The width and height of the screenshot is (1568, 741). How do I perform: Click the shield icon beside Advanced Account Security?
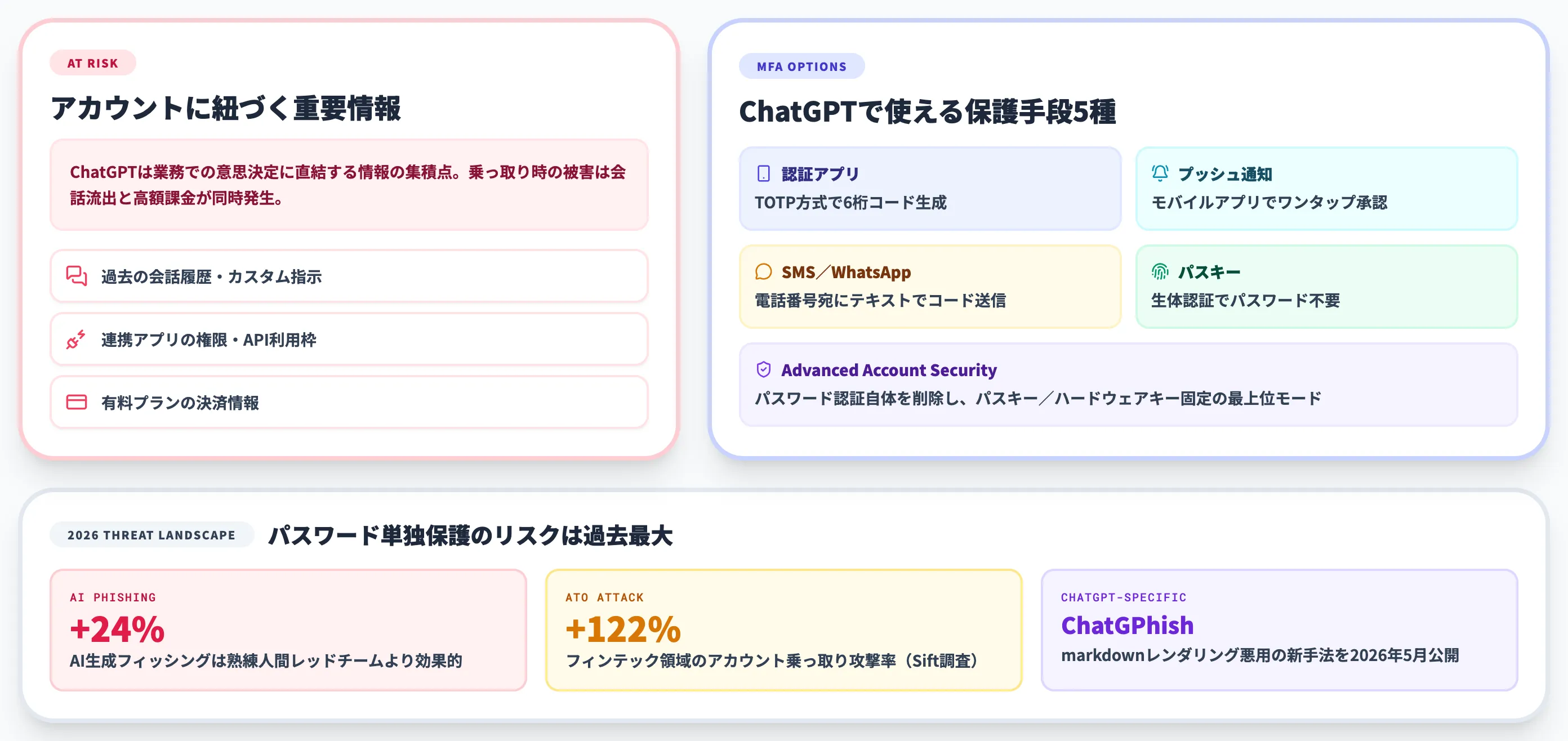click(763, 370)
